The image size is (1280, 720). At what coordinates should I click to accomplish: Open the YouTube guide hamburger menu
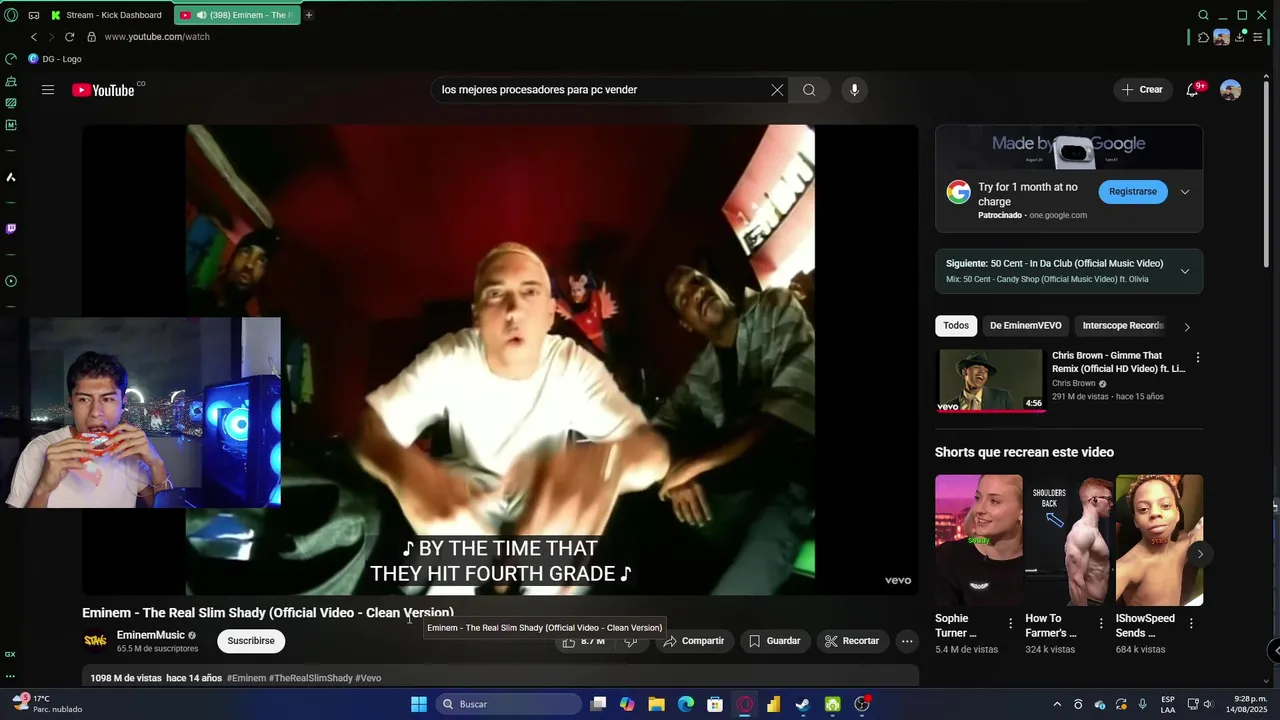coord(48,90)
